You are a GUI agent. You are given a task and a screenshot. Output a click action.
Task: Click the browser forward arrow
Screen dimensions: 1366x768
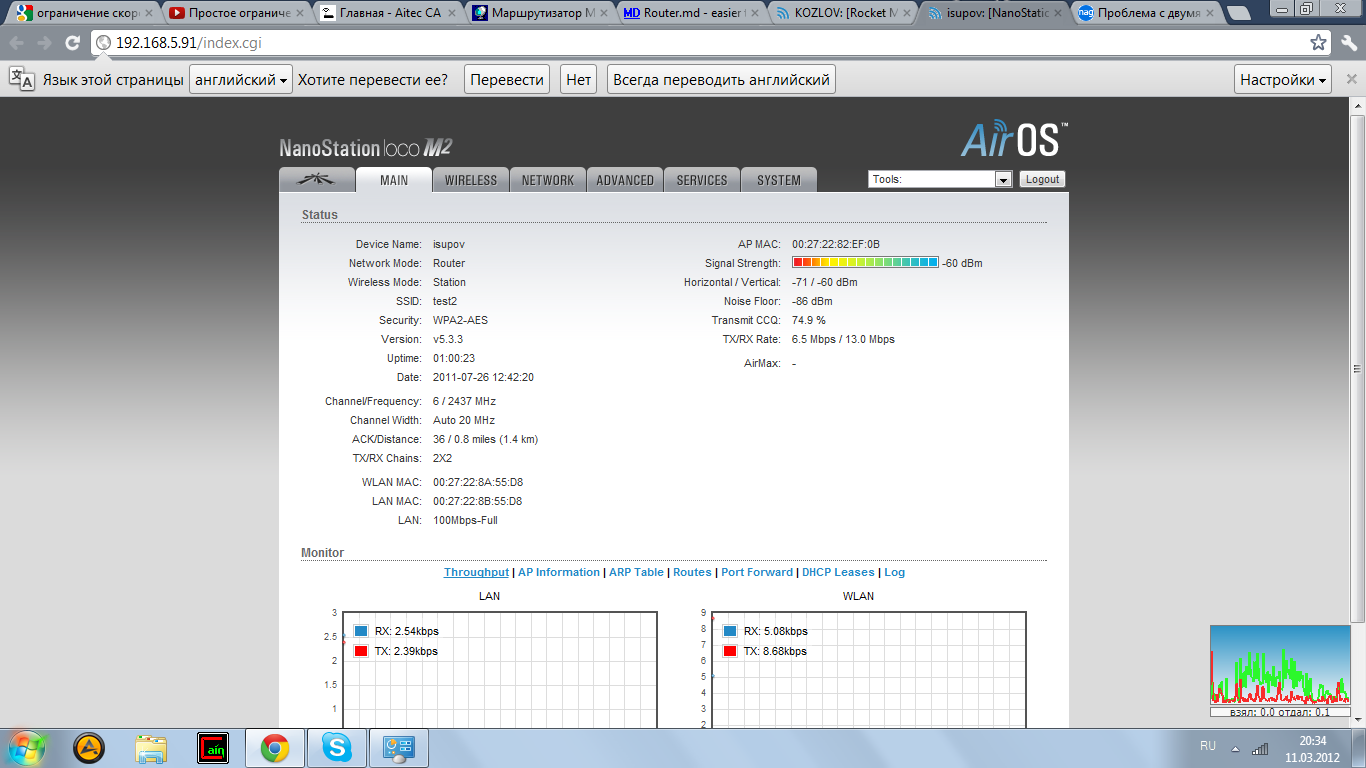point(44,43)
